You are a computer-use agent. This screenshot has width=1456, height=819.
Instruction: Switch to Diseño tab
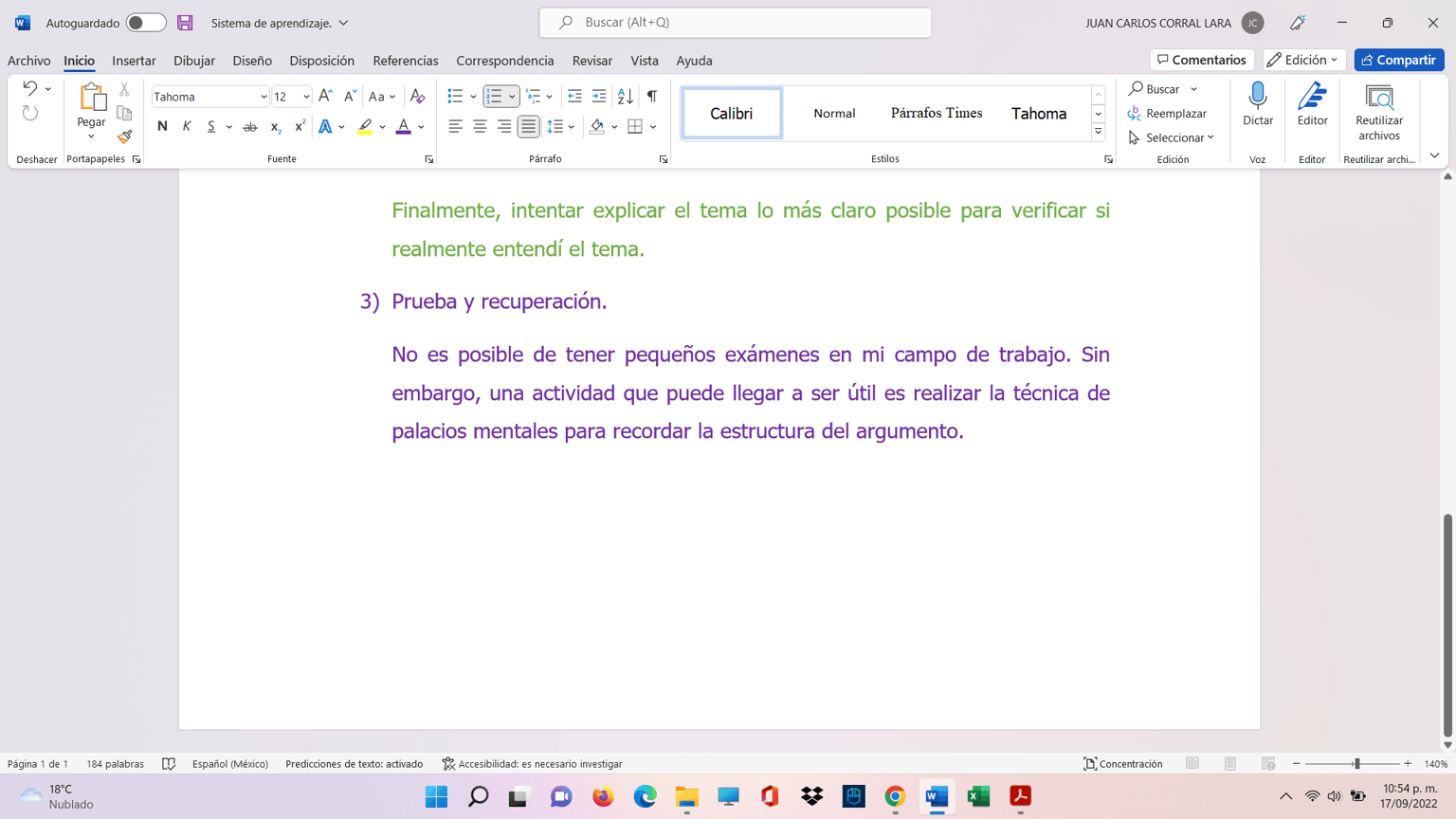pos(252,60)
